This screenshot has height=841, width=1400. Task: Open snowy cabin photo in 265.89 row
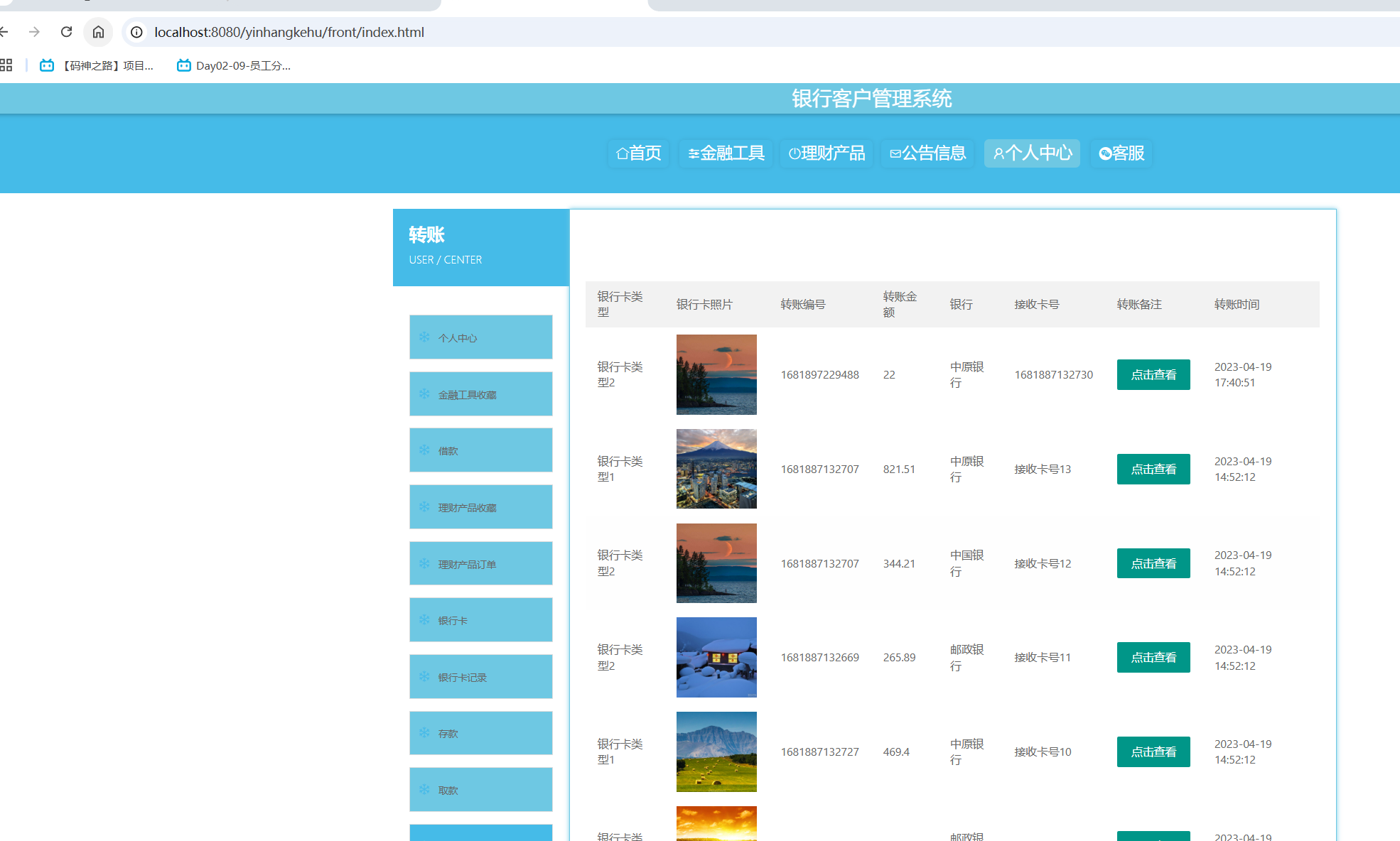tap(716, 657)
